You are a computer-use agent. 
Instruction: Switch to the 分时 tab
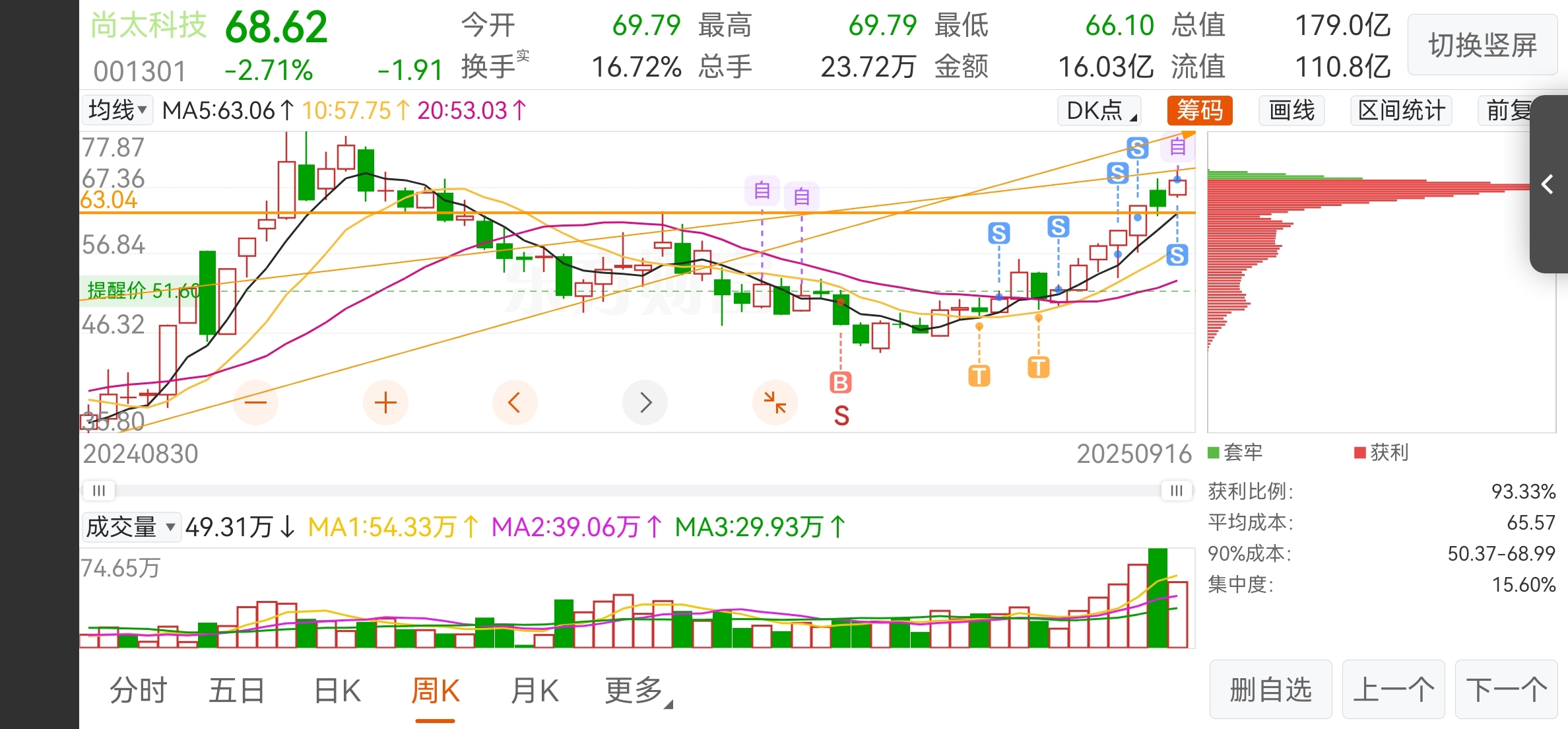[x=139, y=691]
